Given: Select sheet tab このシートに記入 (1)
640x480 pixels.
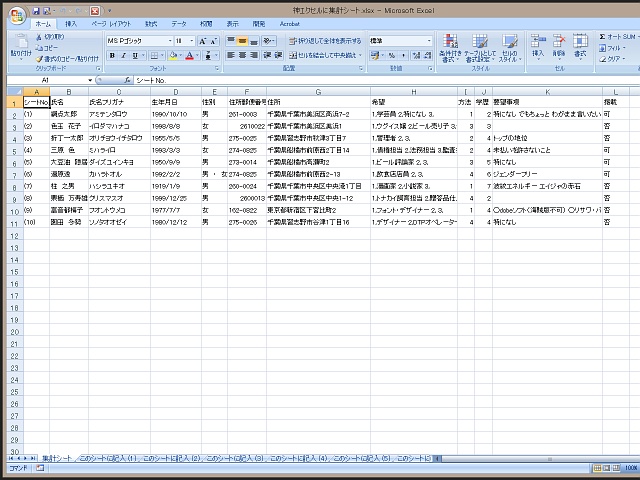Looking at the screenshot, I should click(108, 458).
